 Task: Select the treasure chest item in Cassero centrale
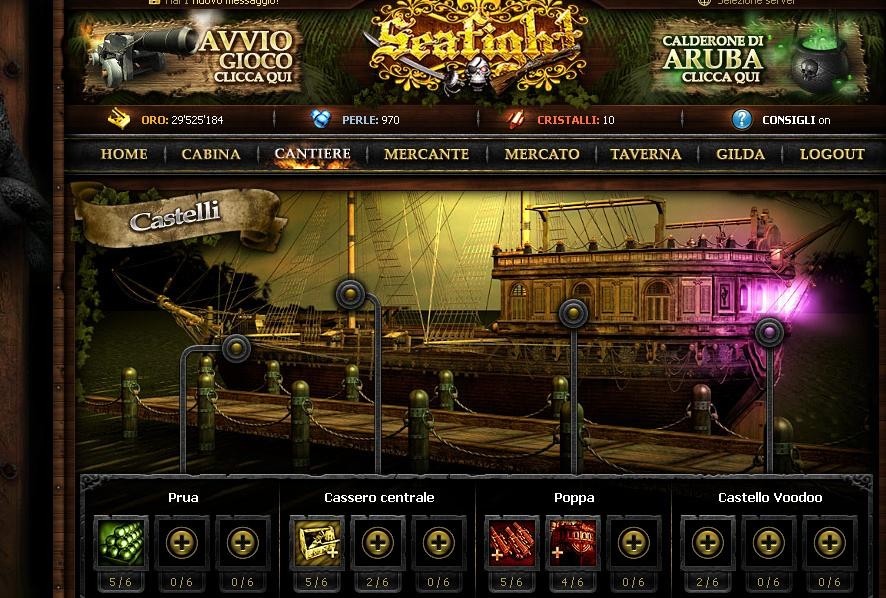coord(316,543)
